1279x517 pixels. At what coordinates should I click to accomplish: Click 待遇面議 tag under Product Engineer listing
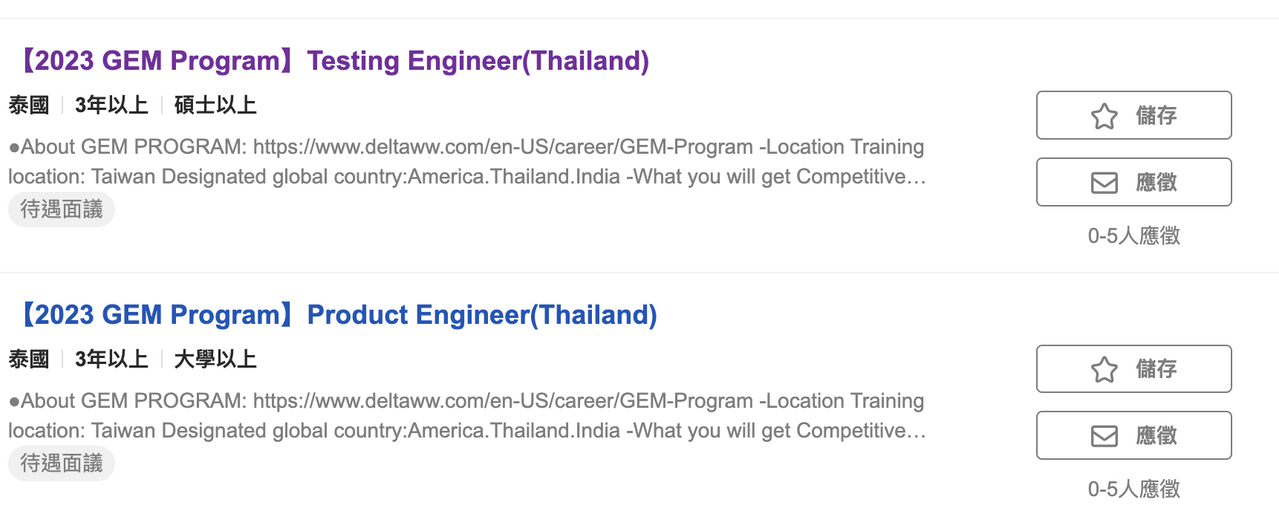pos(62,464)
